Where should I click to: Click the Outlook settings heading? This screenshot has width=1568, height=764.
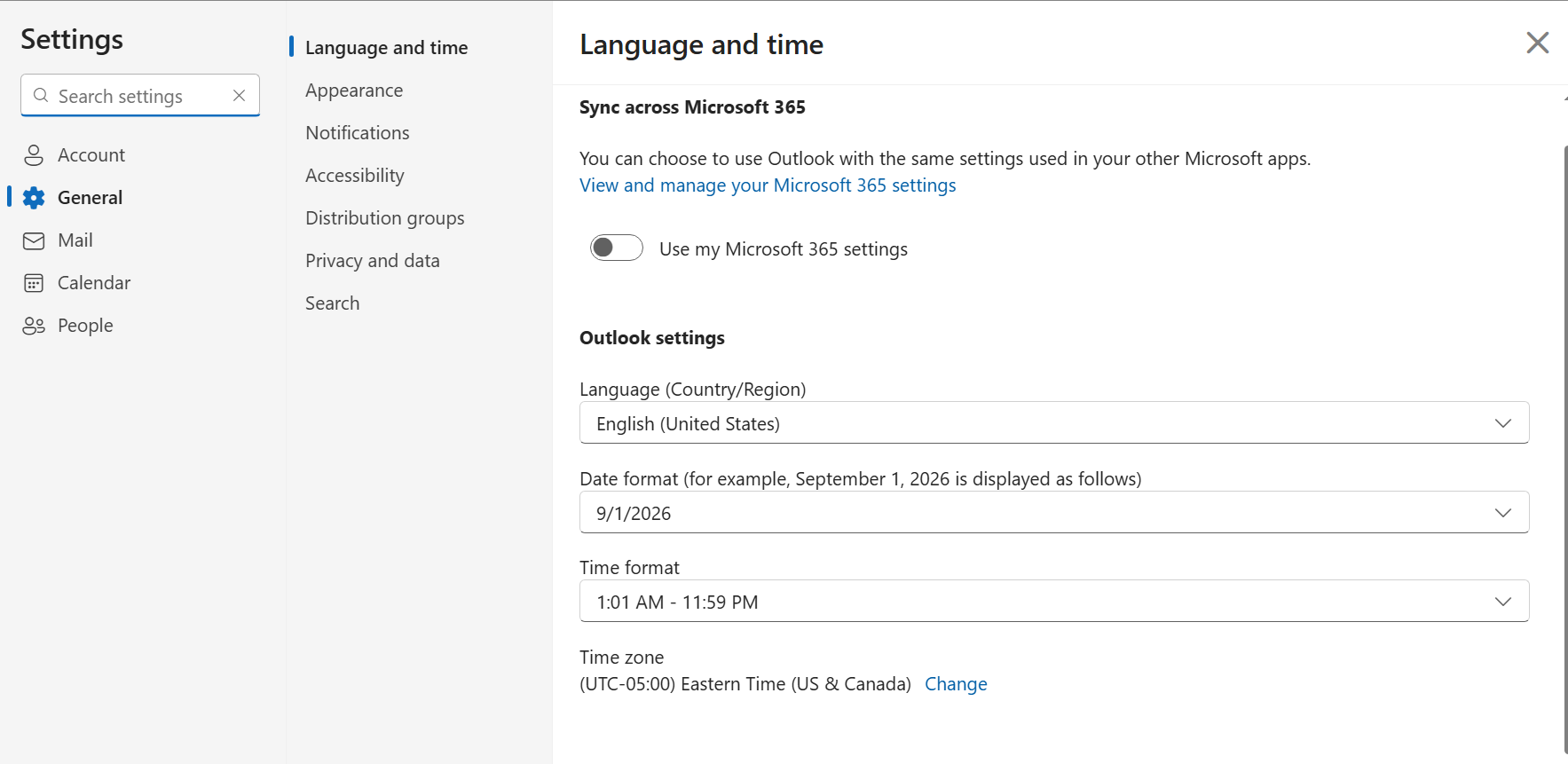(652, 338)
